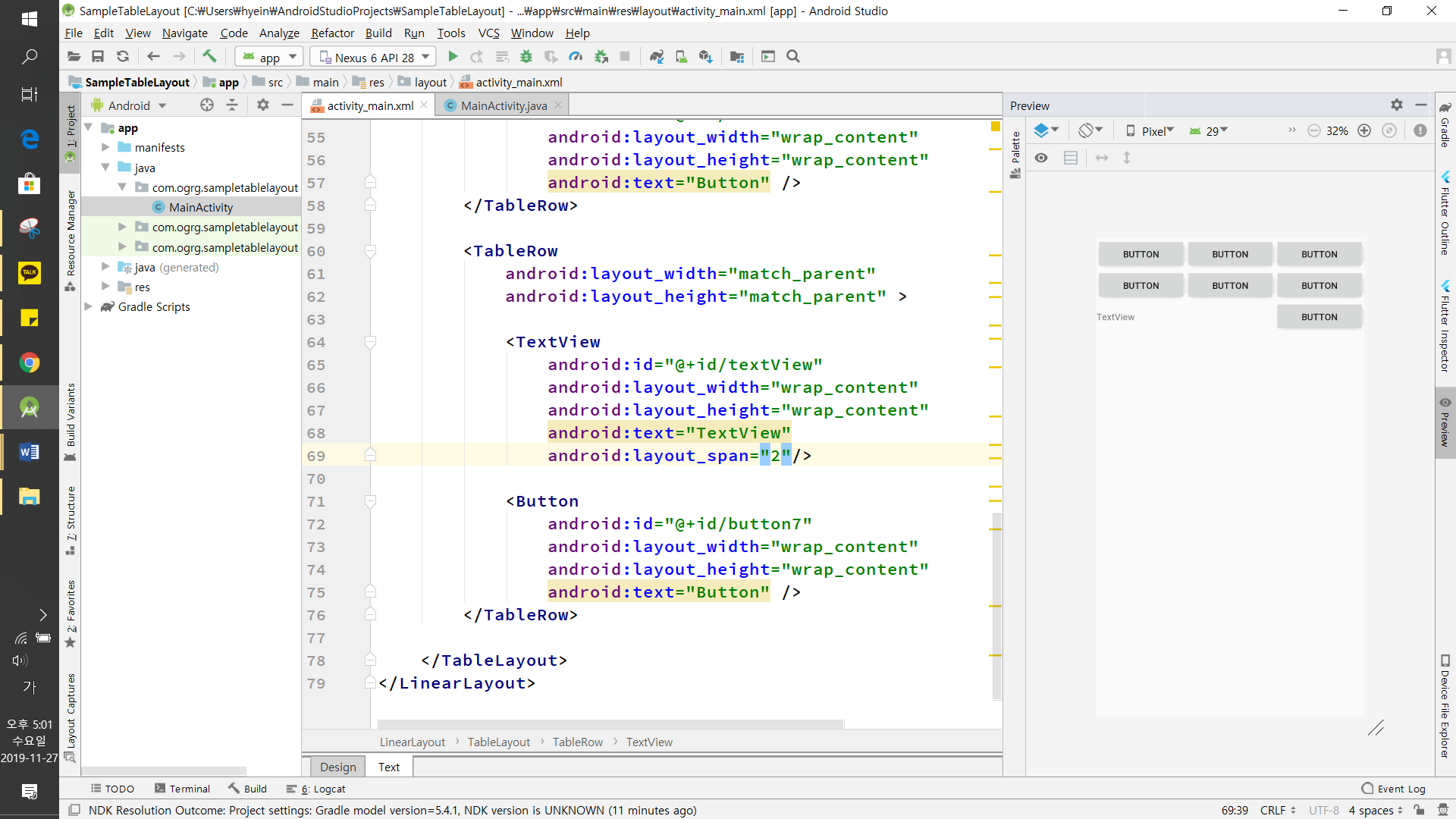The image size is (1456, 819).
Task: Open the Event Log panel
Action: tap(1394, 789)
